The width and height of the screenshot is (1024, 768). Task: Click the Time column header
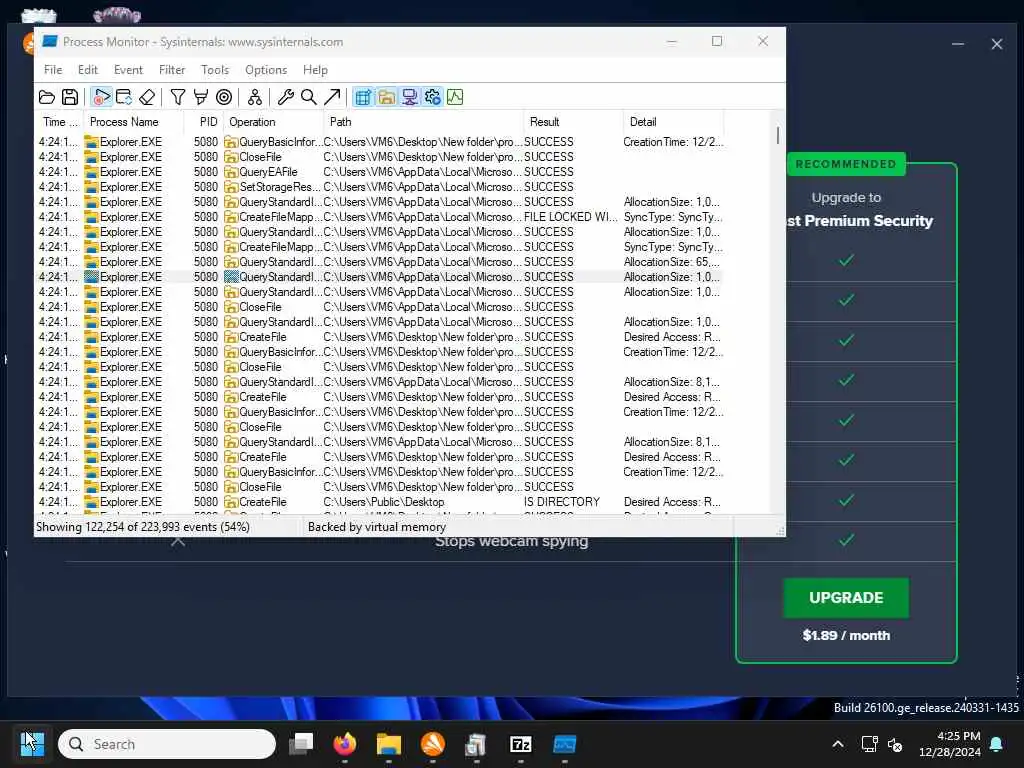60,121
